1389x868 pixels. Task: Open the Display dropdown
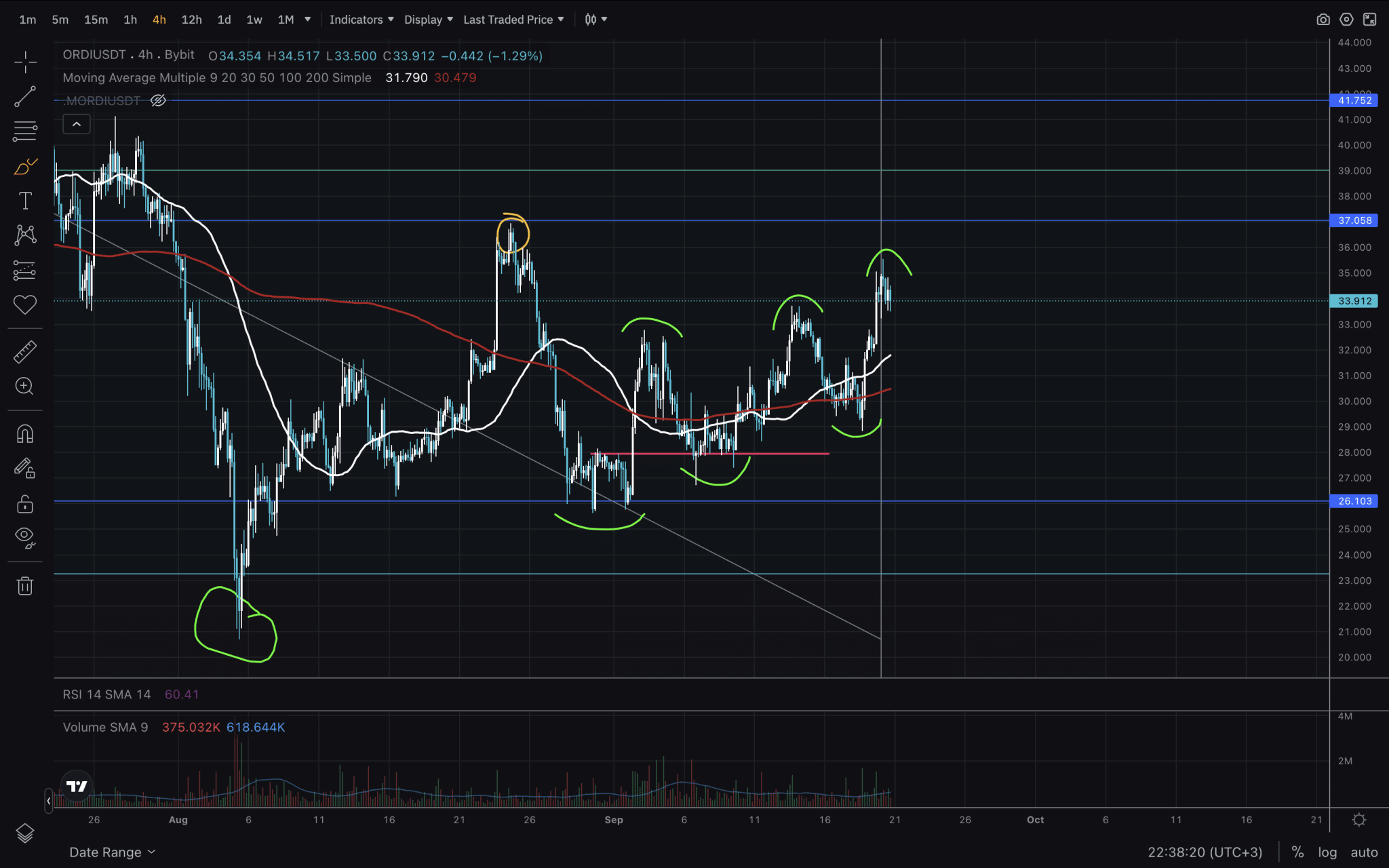click(428, 20)
